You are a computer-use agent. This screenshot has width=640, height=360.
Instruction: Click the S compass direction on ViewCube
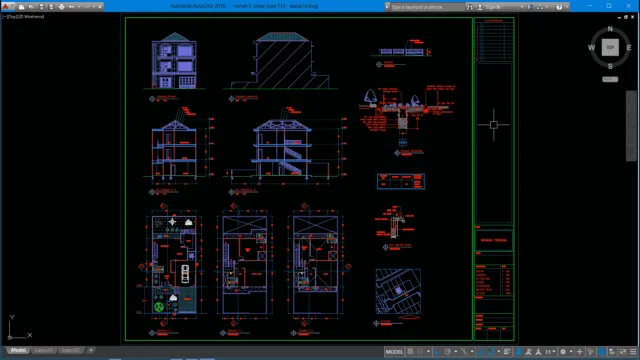[610, 67]
